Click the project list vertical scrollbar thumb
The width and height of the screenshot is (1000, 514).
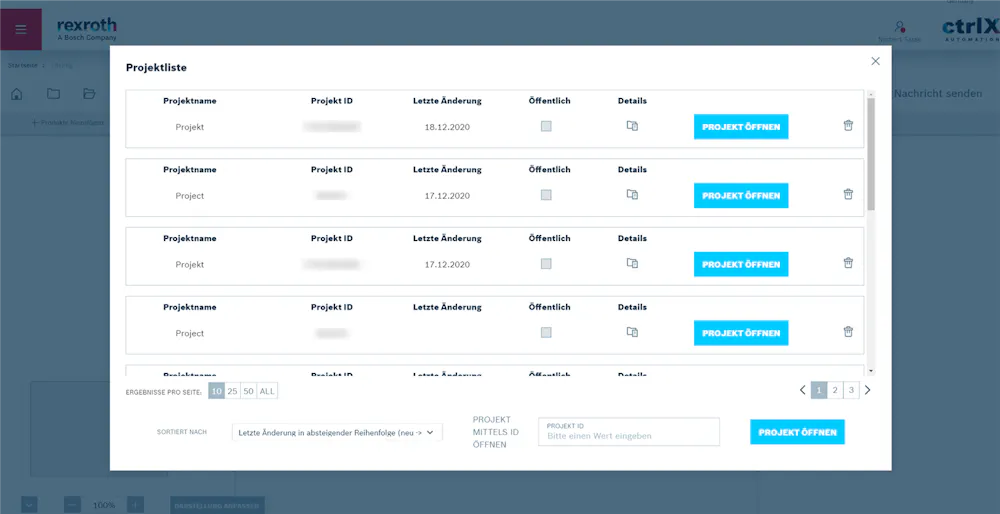(871, 154)
